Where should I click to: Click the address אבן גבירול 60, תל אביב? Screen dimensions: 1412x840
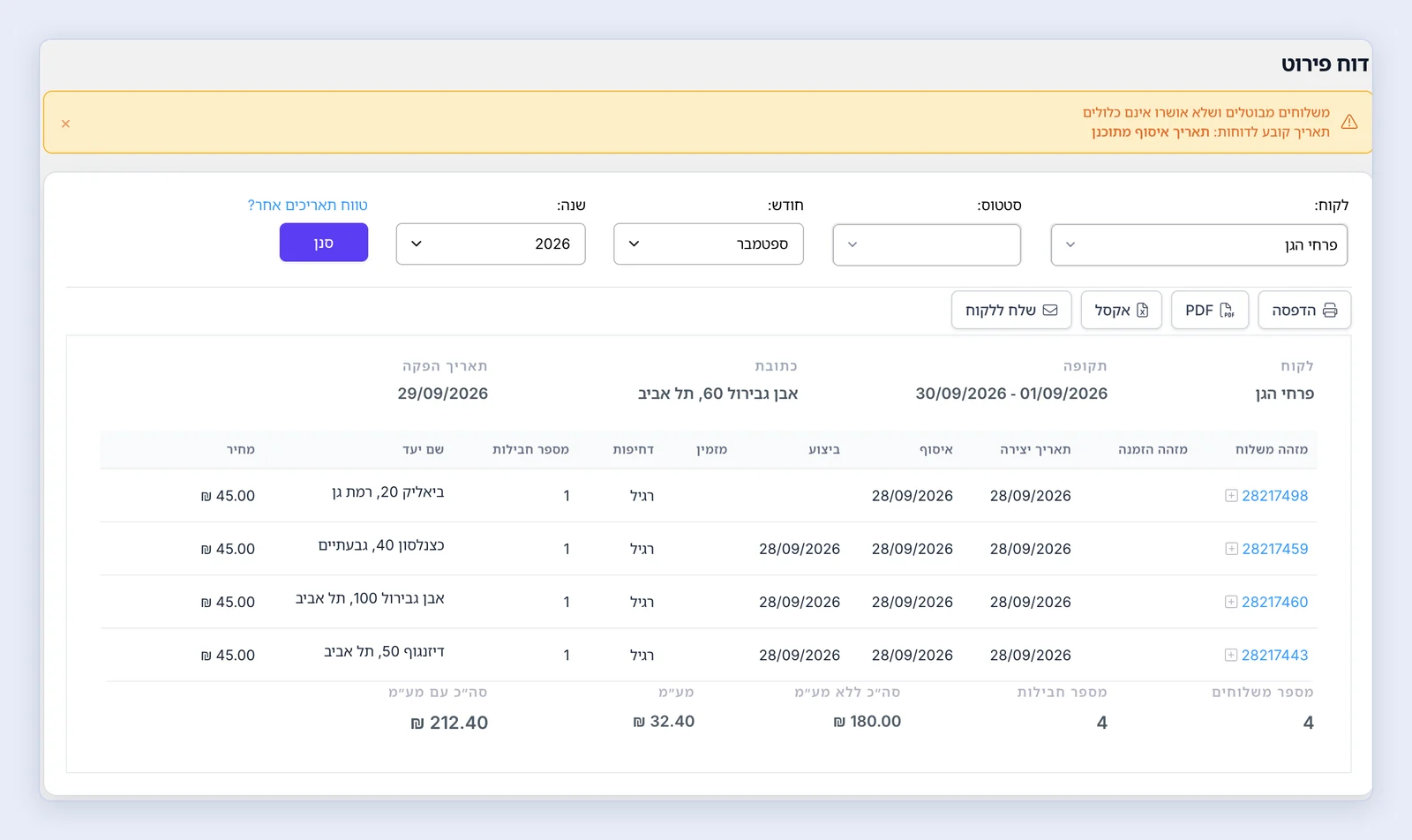[717, 394]
